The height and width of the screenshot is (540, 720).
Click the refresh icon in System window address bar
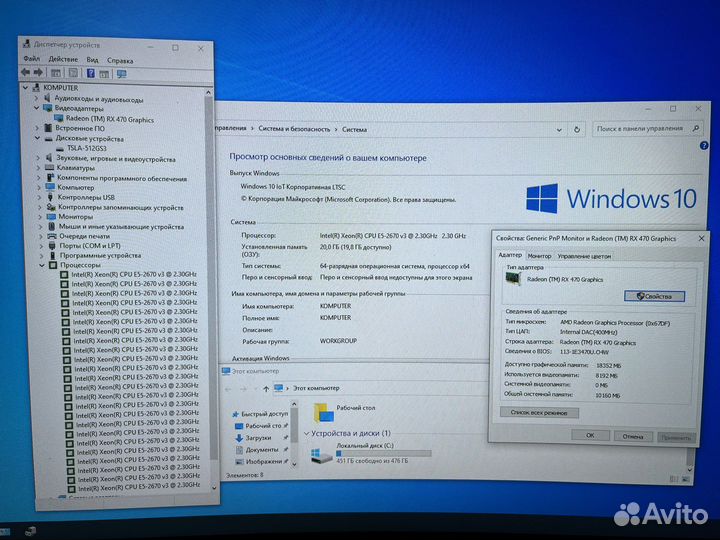(577, 129)
